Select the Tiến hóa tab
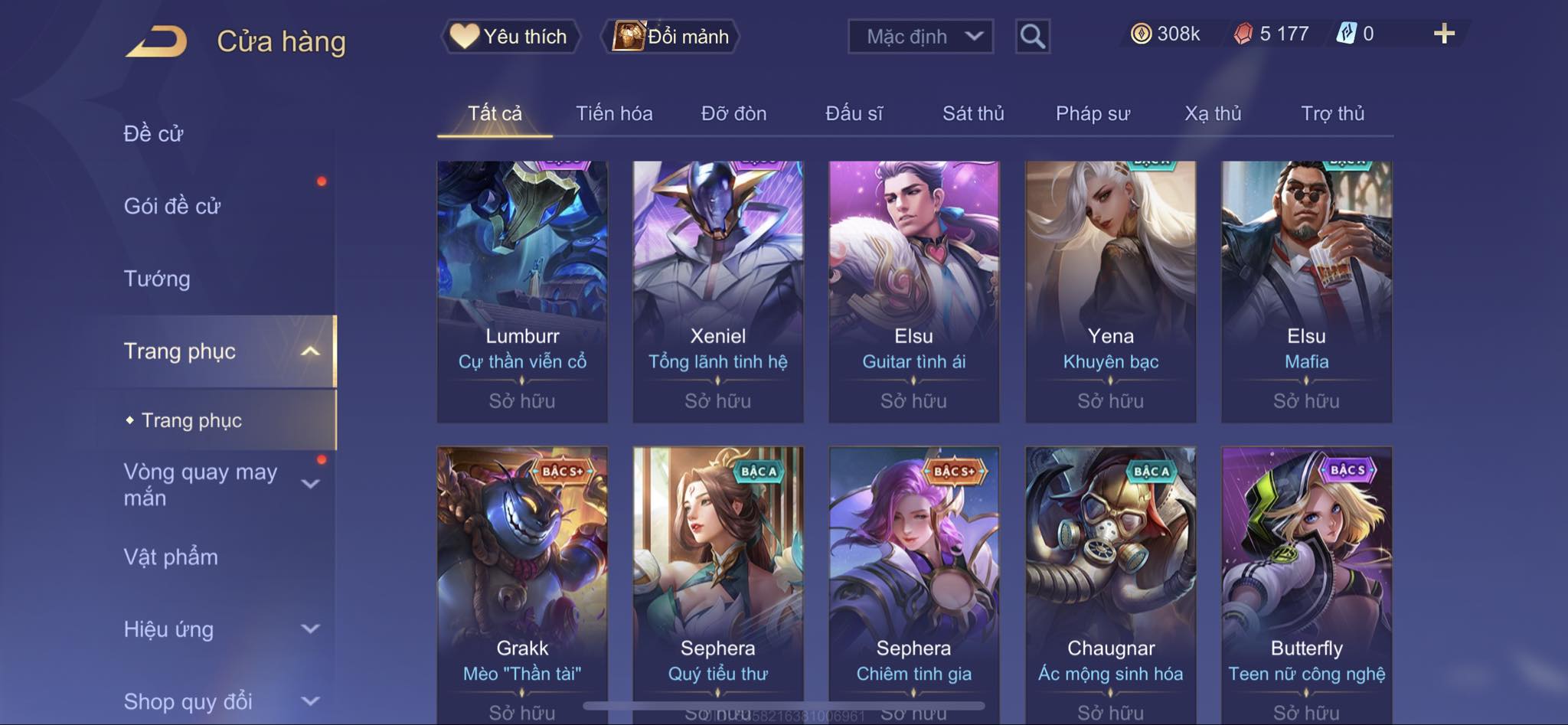The height and width of the screenshot is (725, 1568). [x=614, y=113]
